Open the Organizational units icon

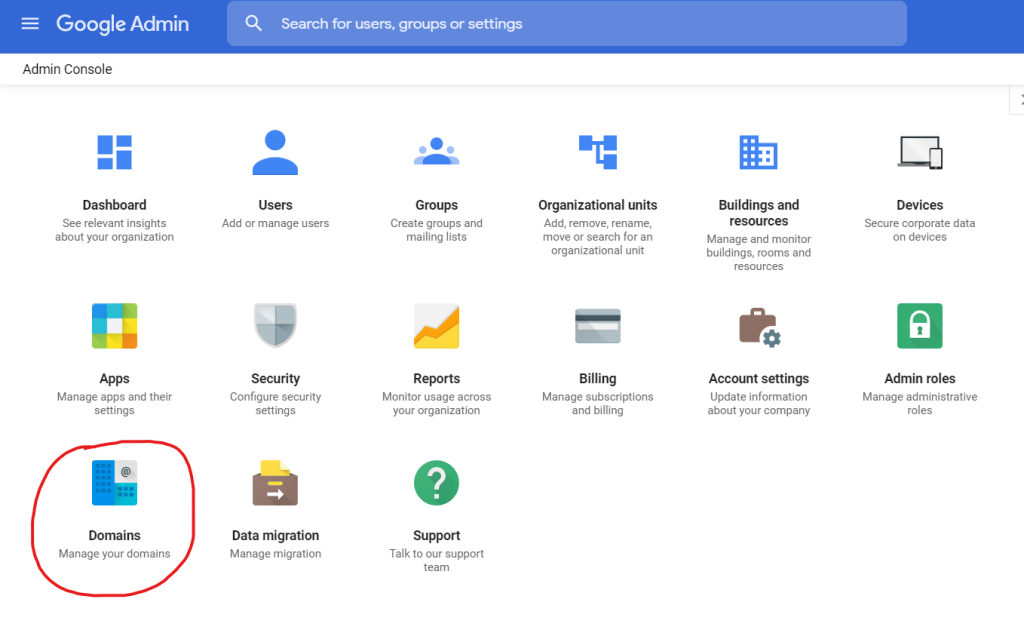(x=598, y=152)
